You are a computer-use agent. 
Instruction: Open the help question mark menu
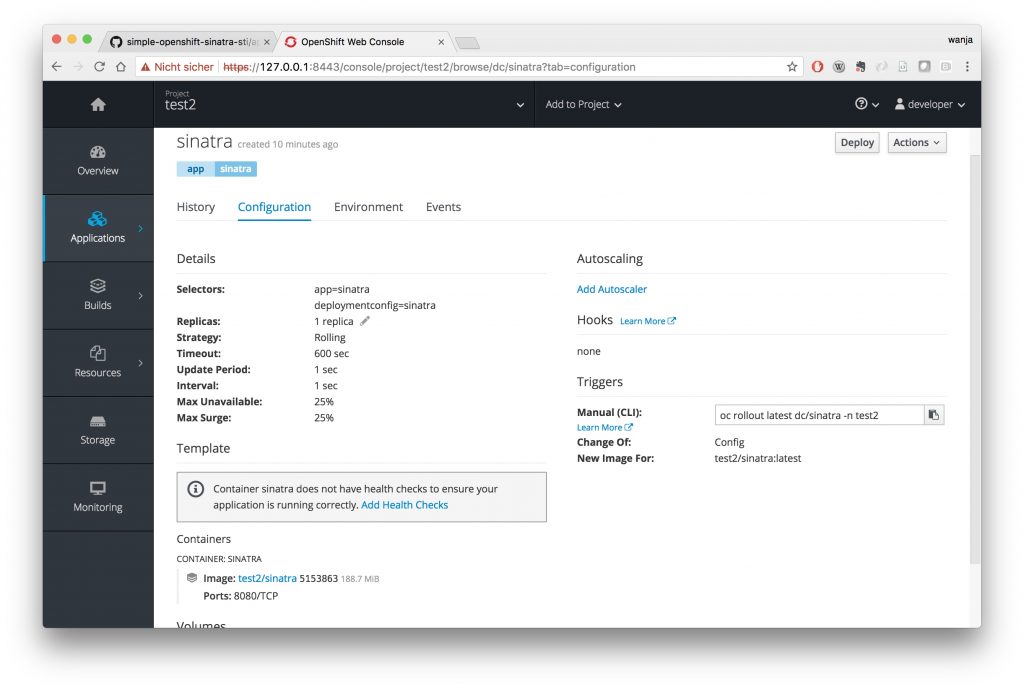pos(867,104)
